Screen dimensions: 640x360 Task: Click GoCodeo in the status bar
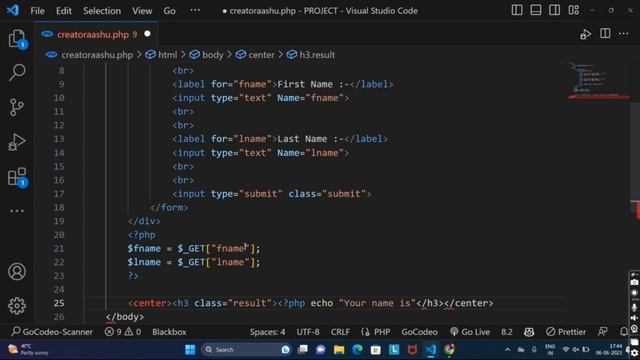pyautogui.click(x=419, y=332)
